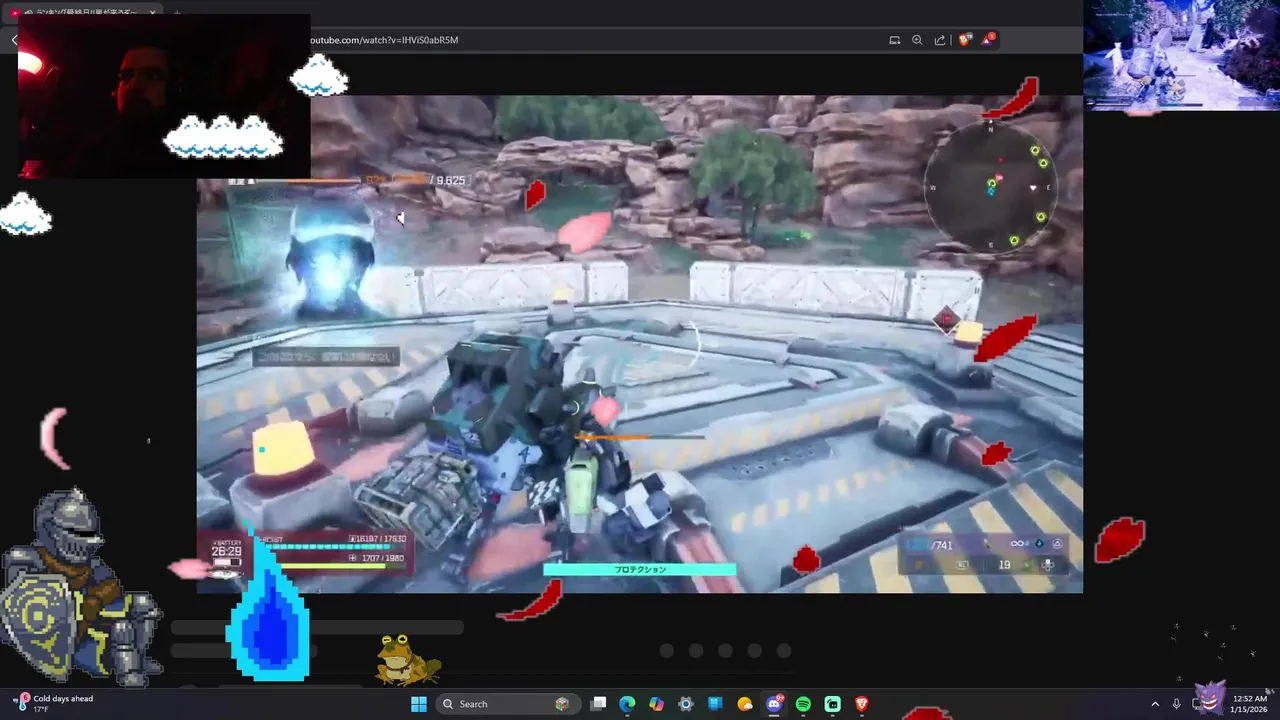
Task: Click the youtube.com URL in address bar
Action: click(384, 40)
